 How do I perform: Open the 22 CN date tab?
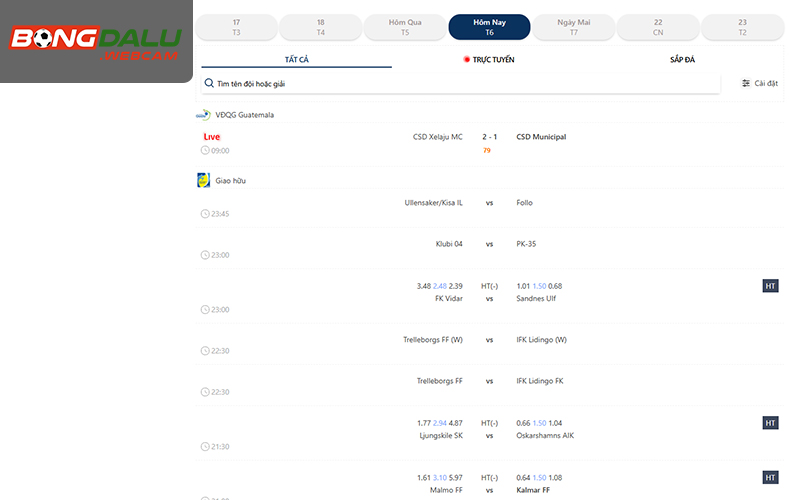pos(657,27)
